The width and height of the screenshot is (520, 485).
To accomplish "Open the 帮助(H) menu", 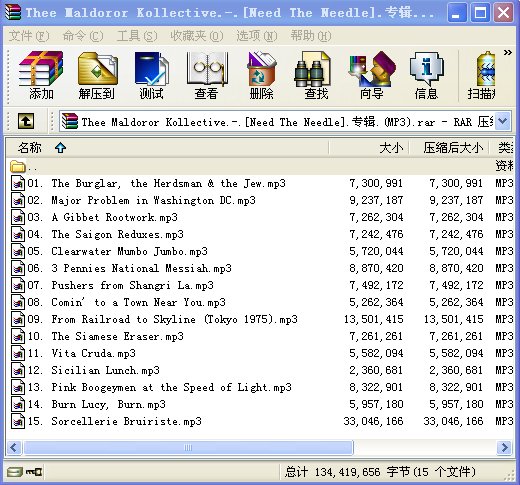I will tap(311, 36).
